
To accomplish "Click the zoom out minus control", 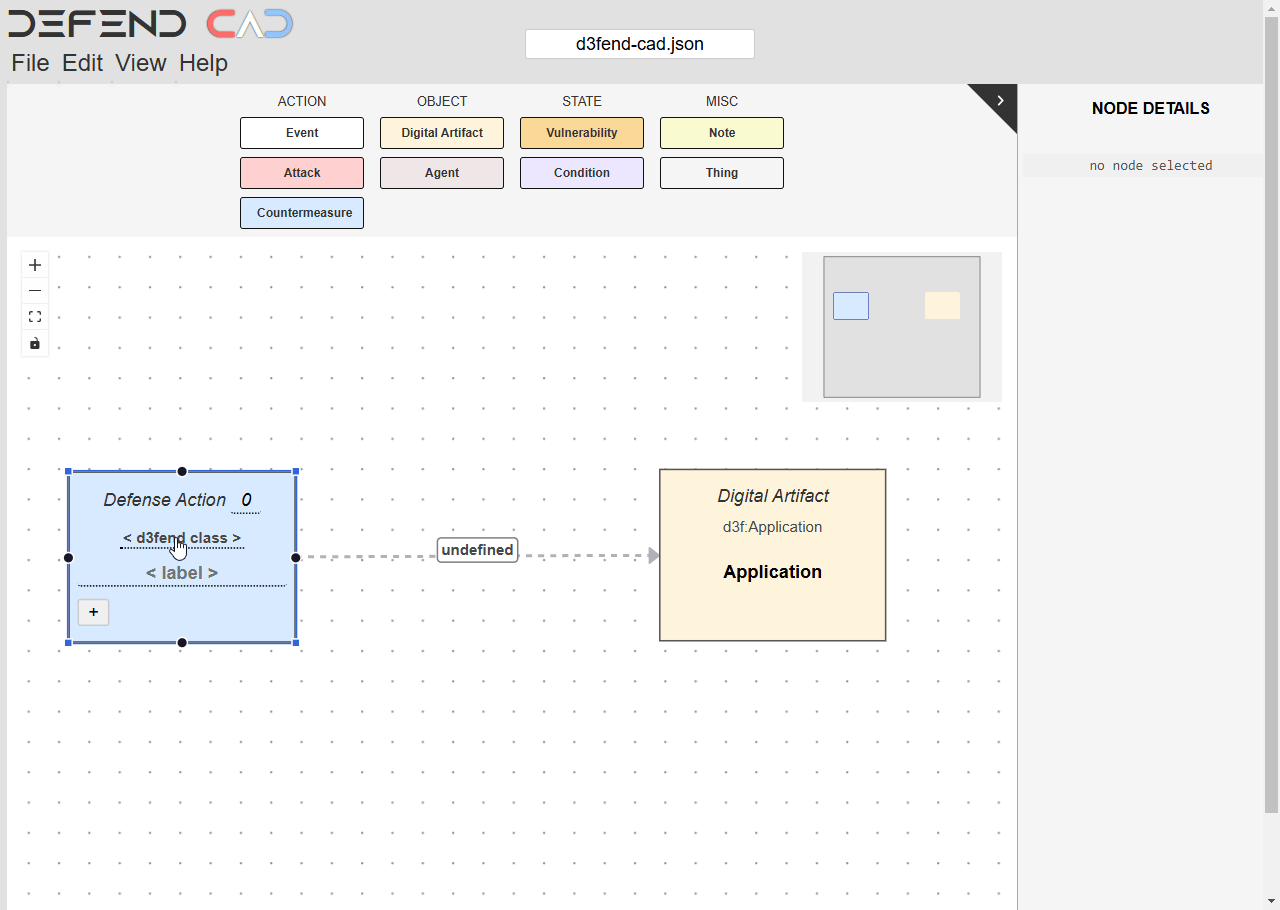I will click(35, 291).
